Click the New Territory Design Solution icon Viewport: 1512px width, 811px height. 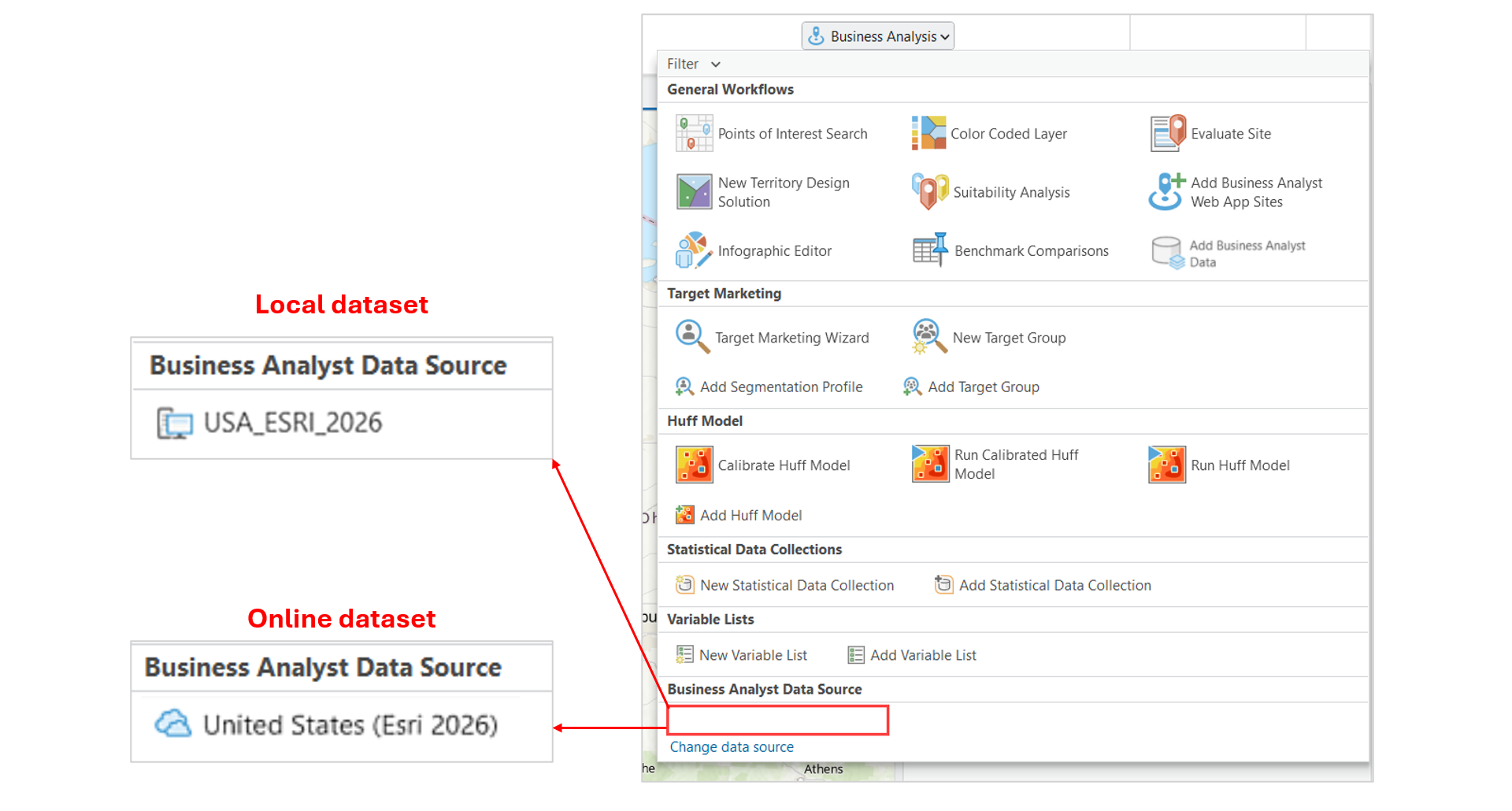click(694, 192)
